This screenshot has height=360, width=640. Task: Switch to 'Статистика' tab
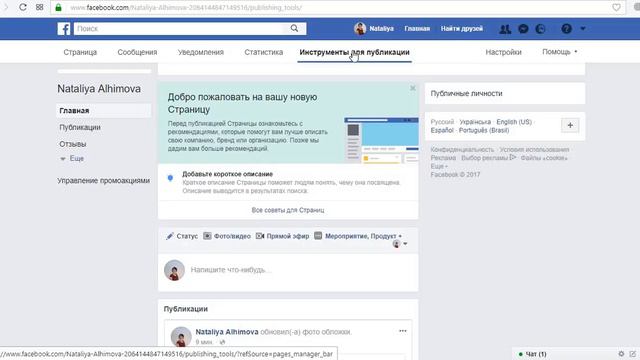[264, 52]
